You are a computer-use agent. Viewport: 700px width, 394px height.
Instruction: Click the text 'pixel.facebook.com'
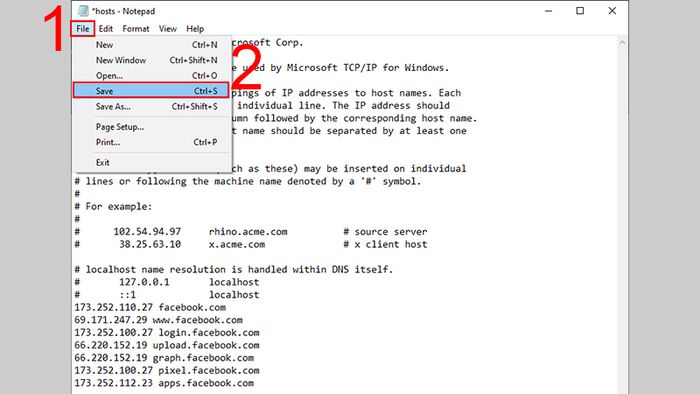209,370
